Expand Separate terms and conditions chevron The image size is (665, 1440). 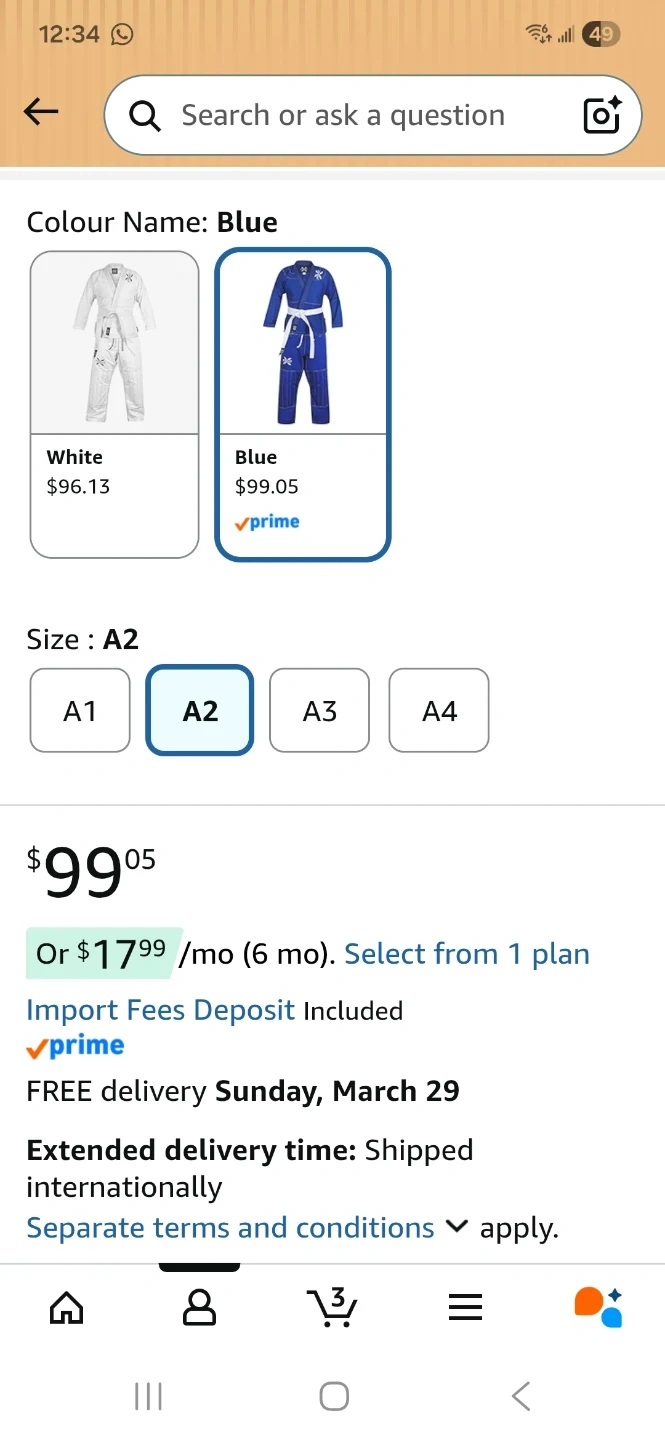(x=456, y=1226)
